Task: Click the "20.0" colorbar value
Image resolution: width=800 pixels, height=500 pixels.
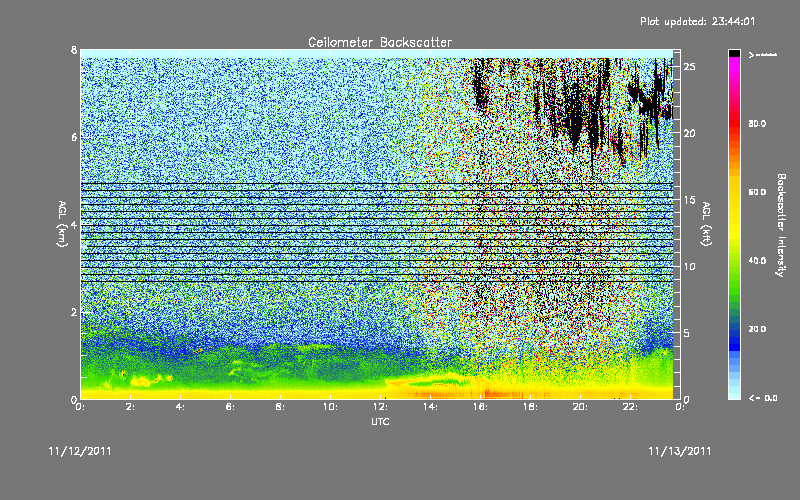Action: [757, 329]
